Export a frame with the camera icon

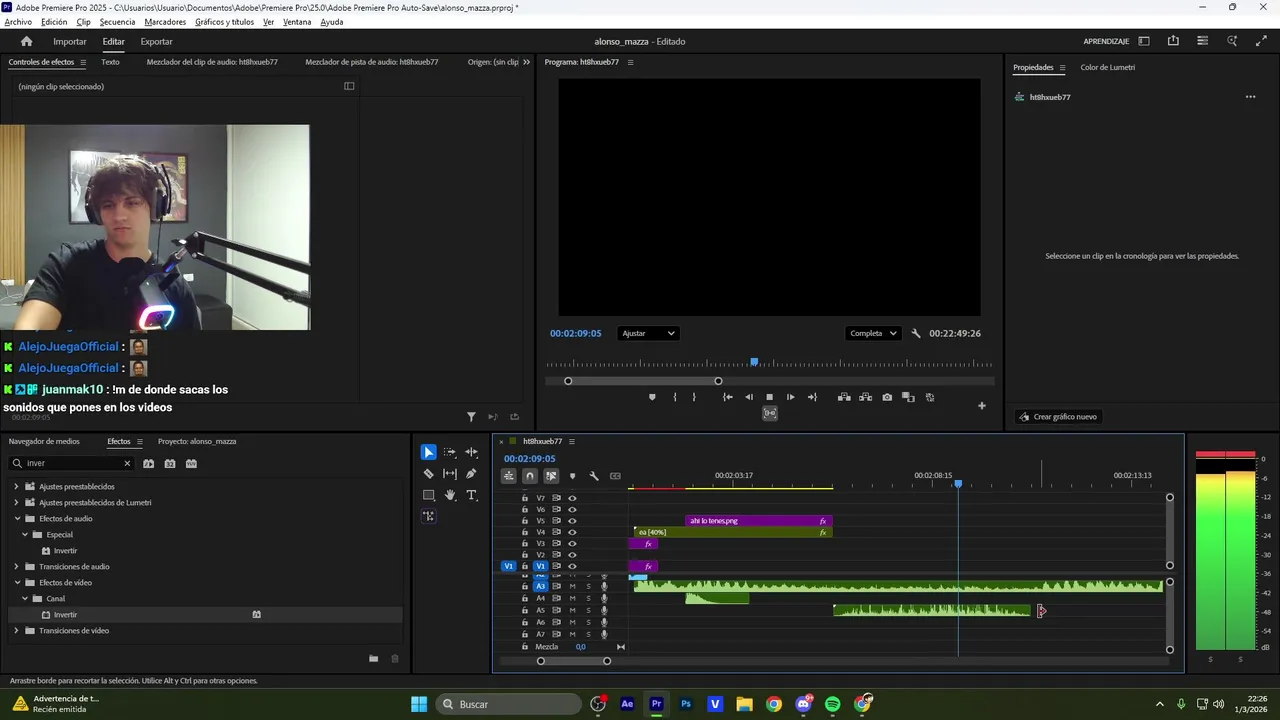pos(887,397)
